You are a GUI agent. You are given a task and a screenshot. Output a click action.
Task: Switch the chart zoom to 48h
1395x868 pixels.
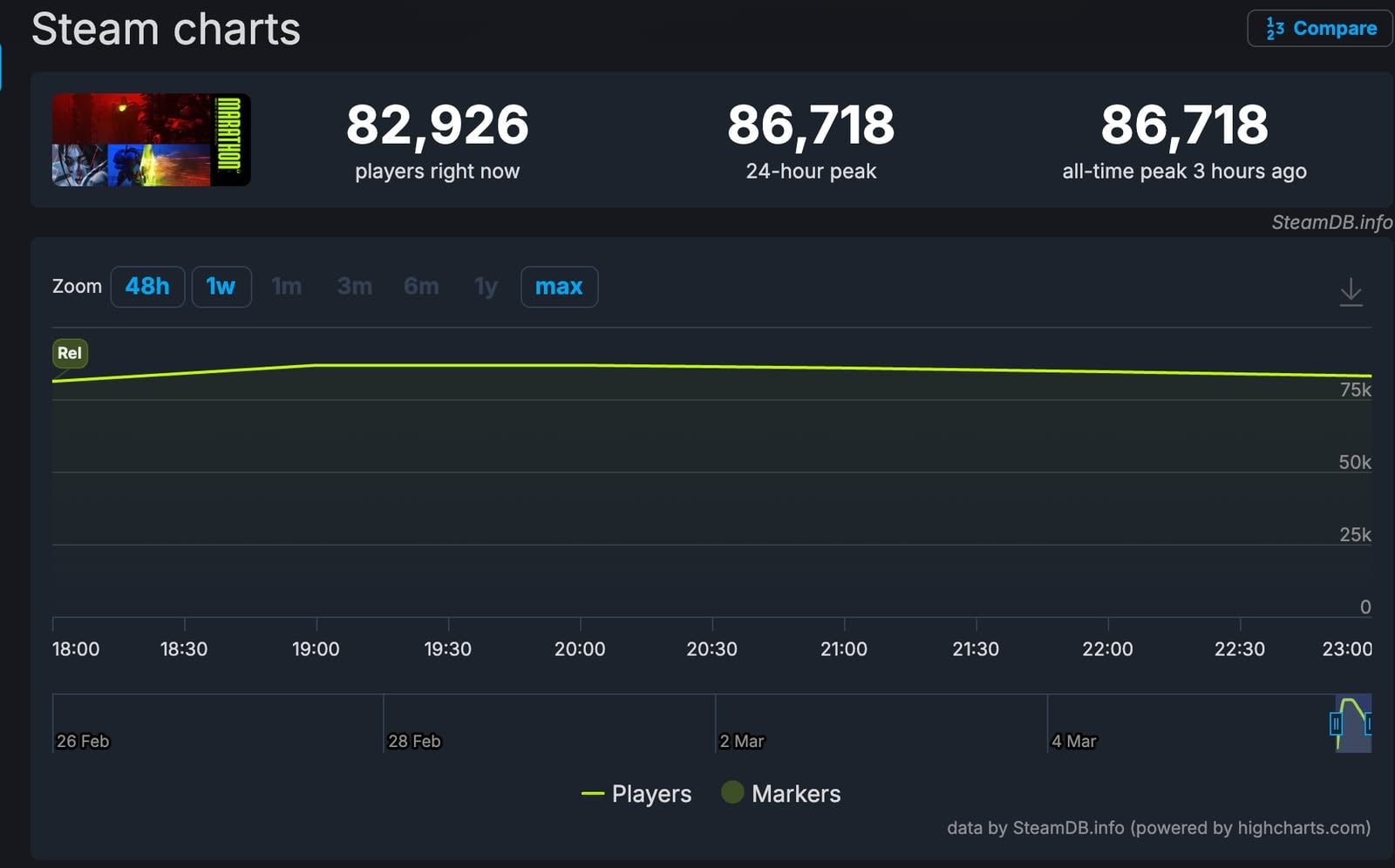click(x=146, y=286)
